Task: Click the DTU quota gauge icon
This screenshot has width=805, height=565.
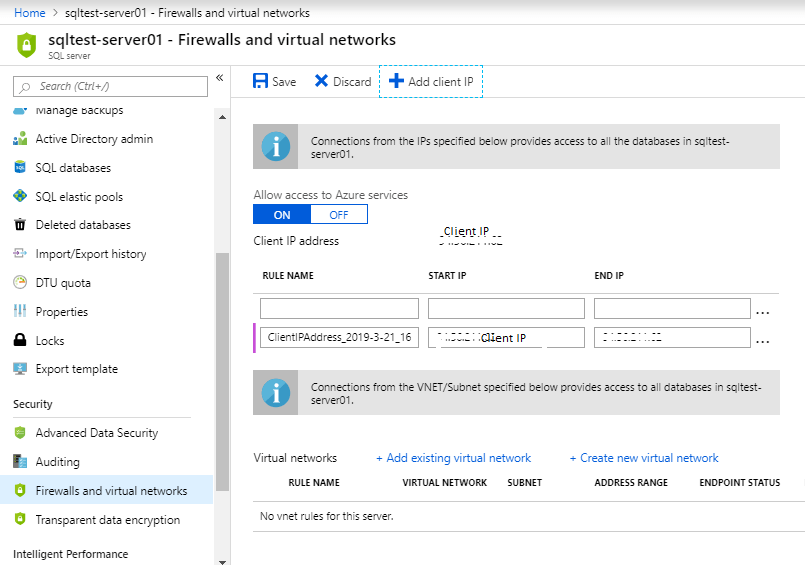Action: pyautogui.click(x=20, y=282)
